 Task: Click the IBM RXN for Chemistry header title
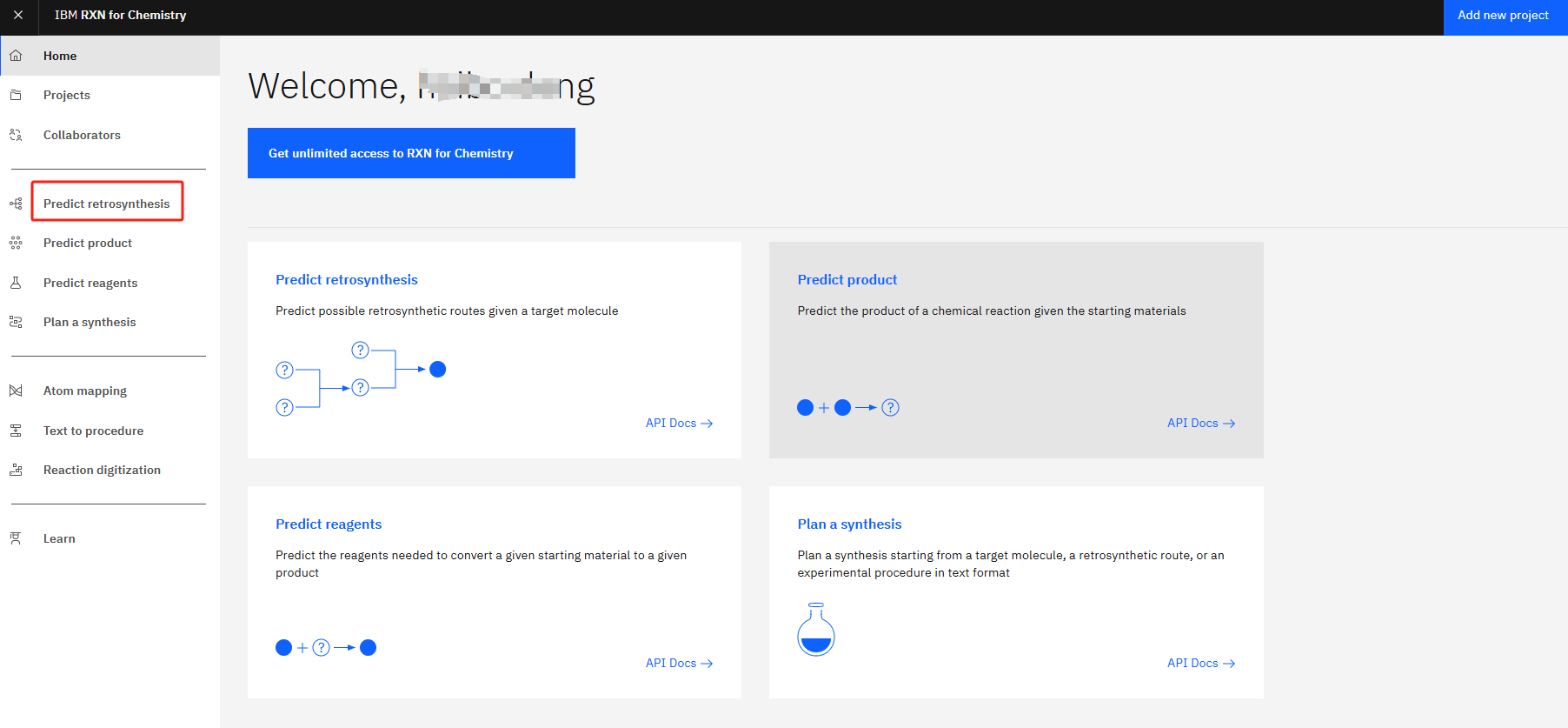(121, 15)
